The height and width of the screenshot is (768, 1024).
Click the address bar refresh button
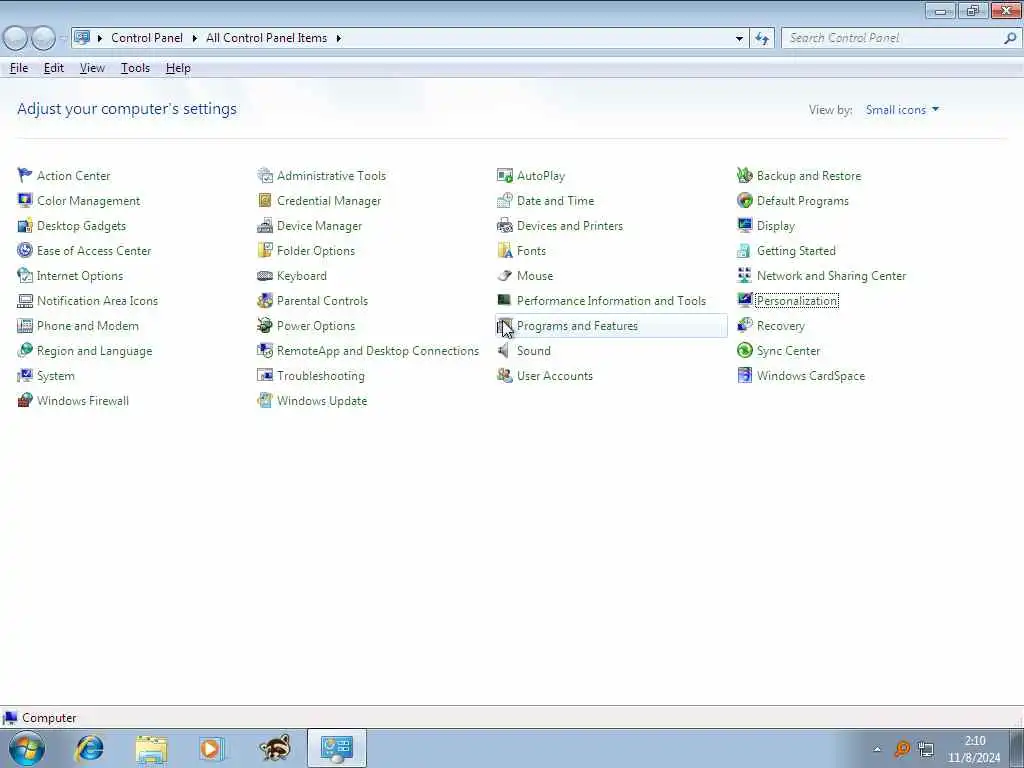pos(762,39)
